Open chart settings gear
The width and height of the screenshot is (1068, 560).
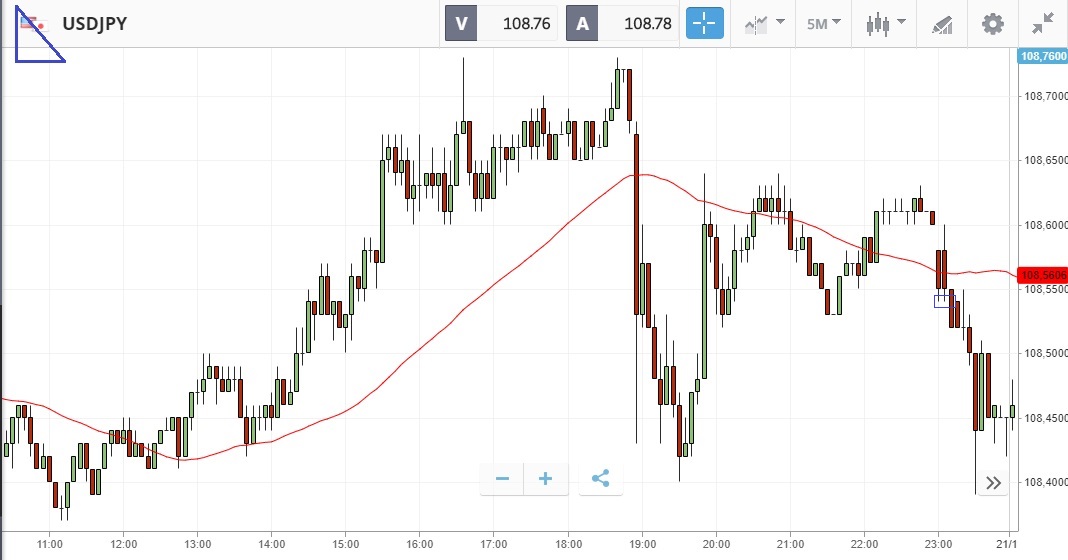[x=992, y=24]
